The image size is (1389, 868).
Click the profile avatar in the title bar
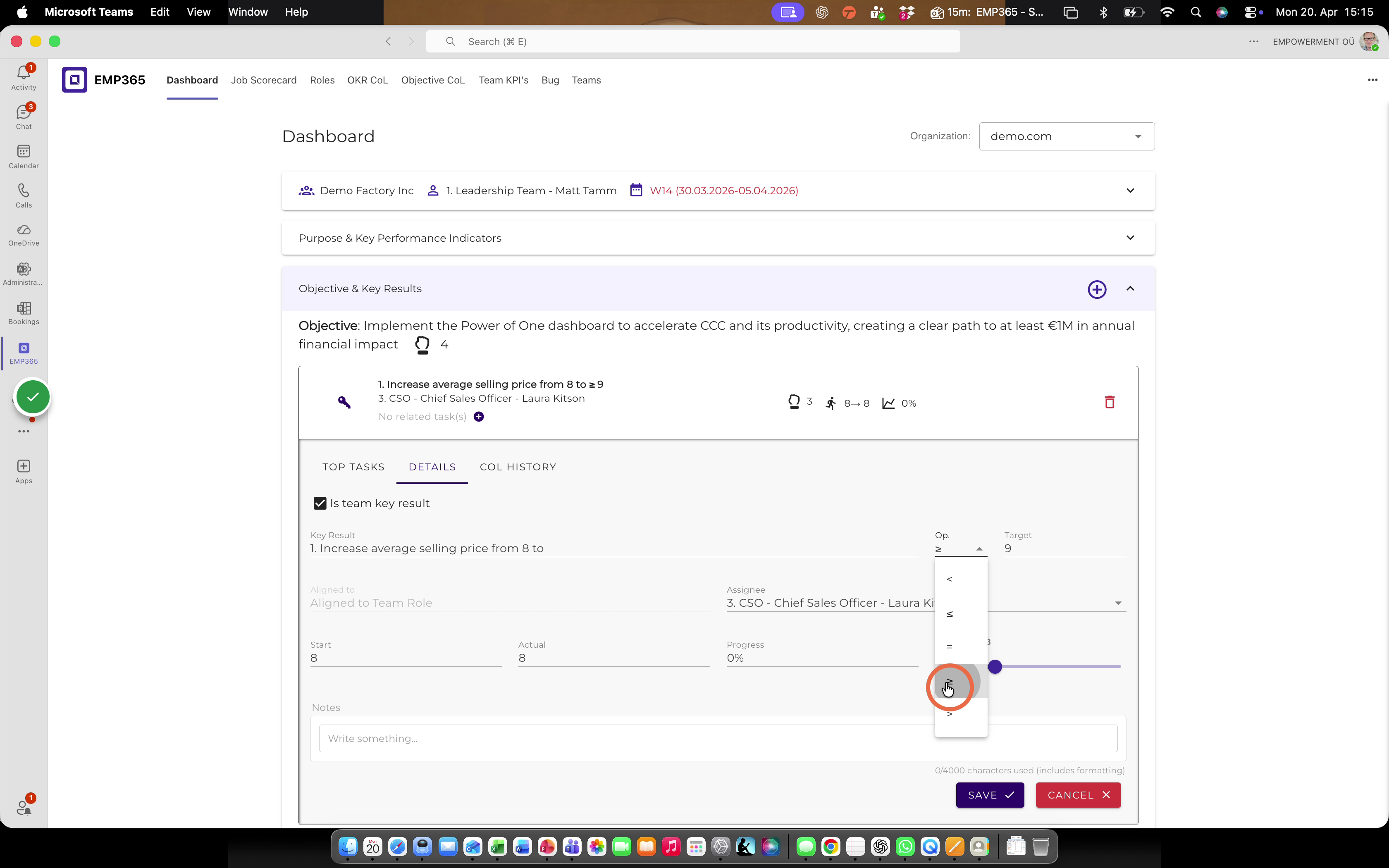click(1369, 41)
